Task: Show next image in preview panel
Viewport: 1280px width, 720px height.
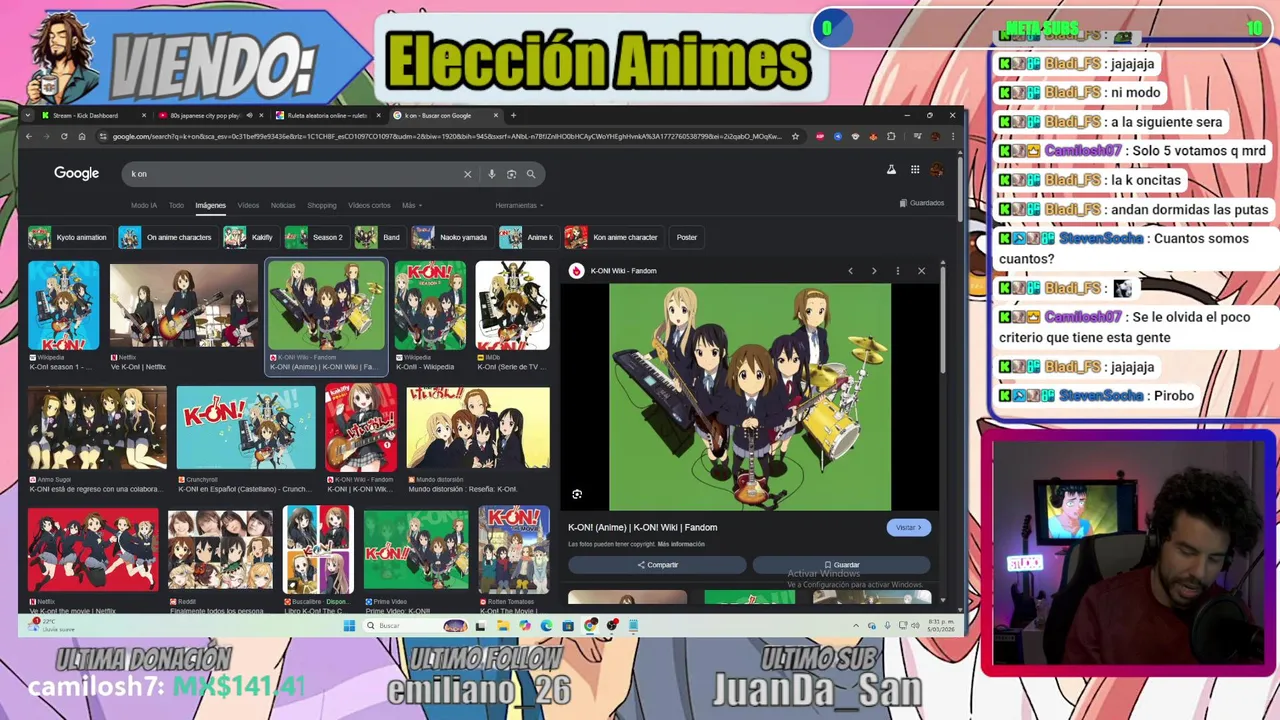Action: pyautogui.click(x=873, y=271)
